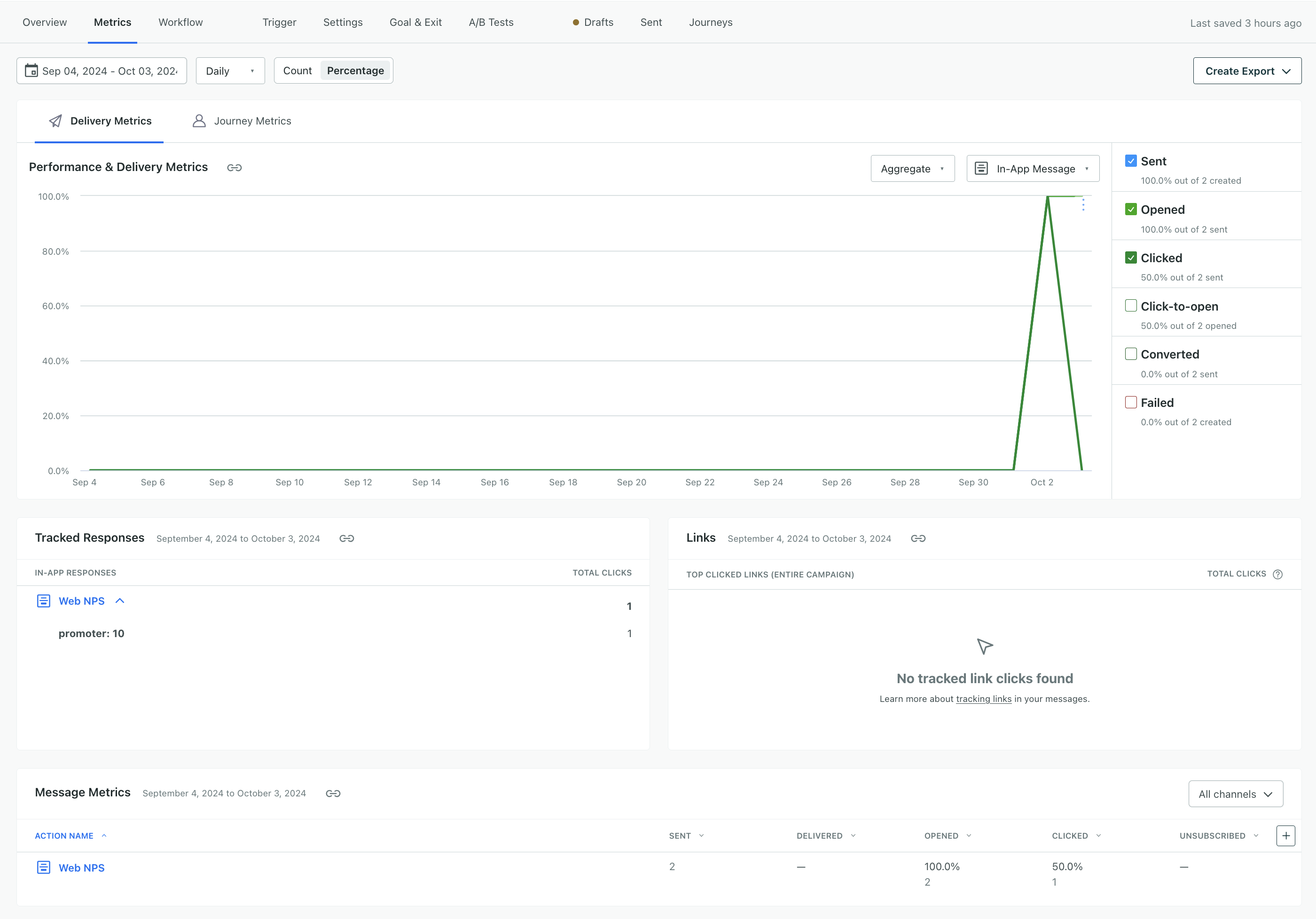This screenshot has height=919, width=1316.
Task: Select the Workflow tab
Action: point(180,21)
